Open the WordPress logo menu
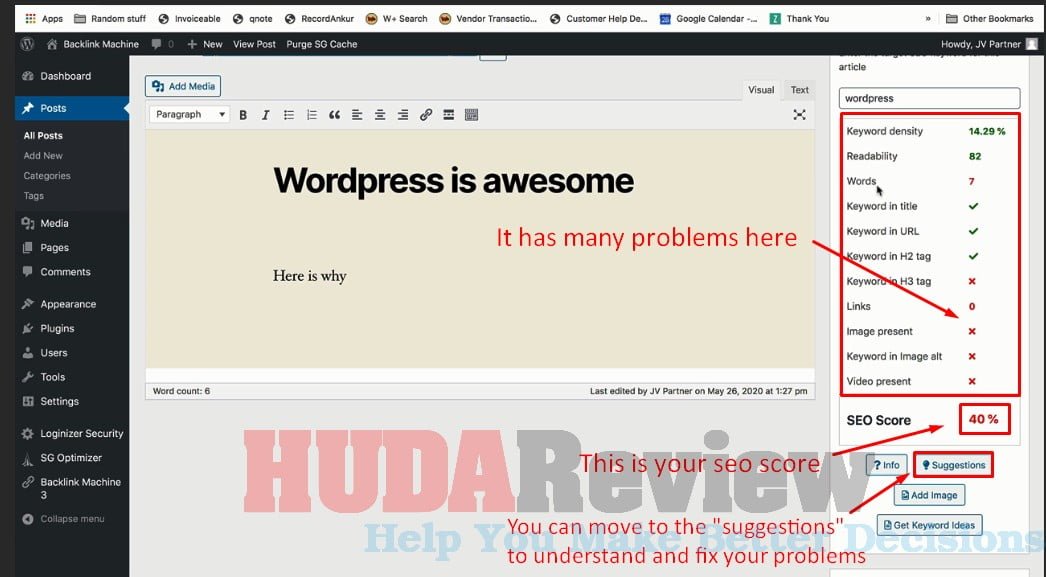Screen dimensions: 1046x577 (x=27, y=44)
